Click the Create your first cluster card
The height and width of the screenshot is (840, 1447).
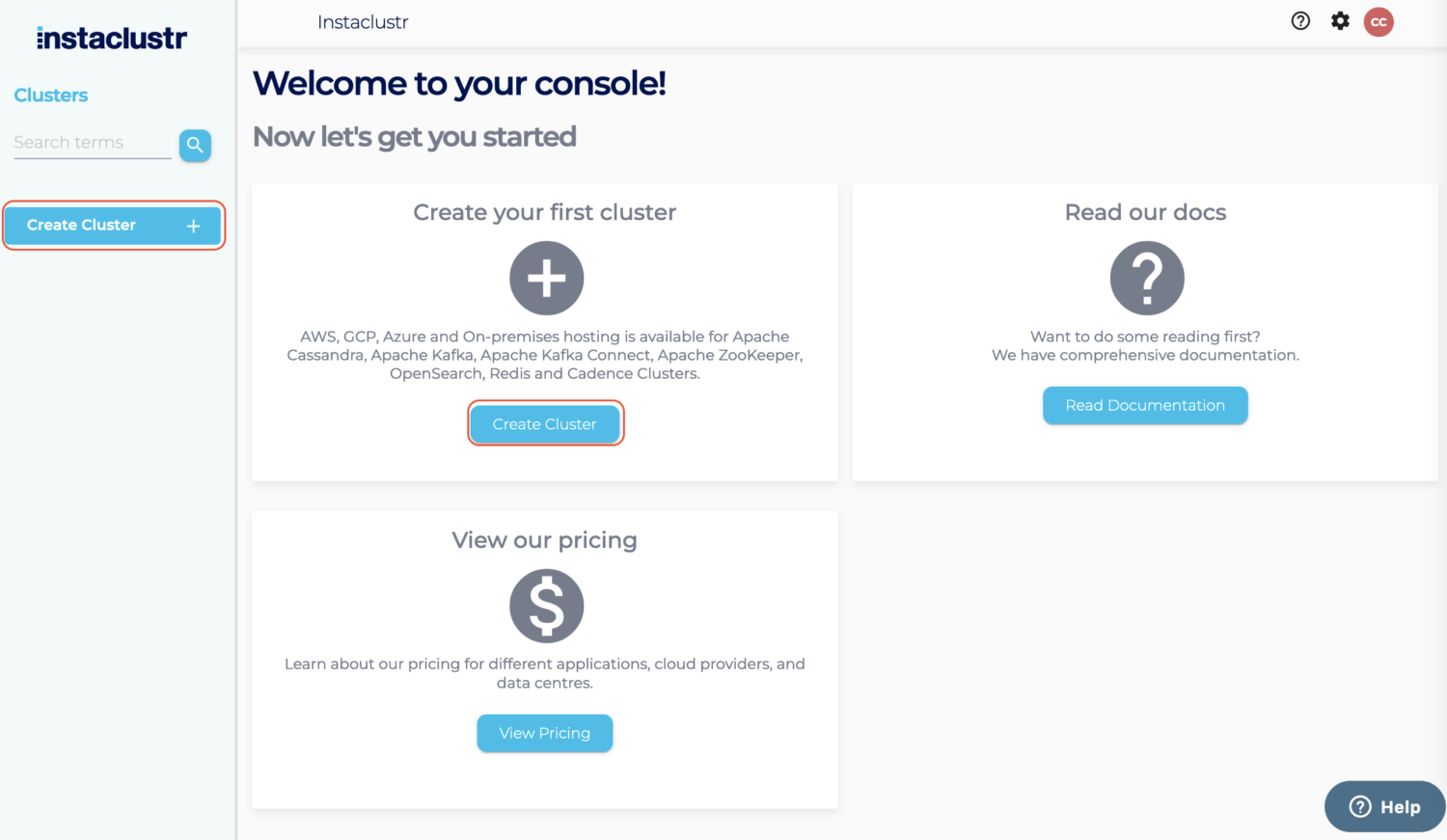coord(545,212)
